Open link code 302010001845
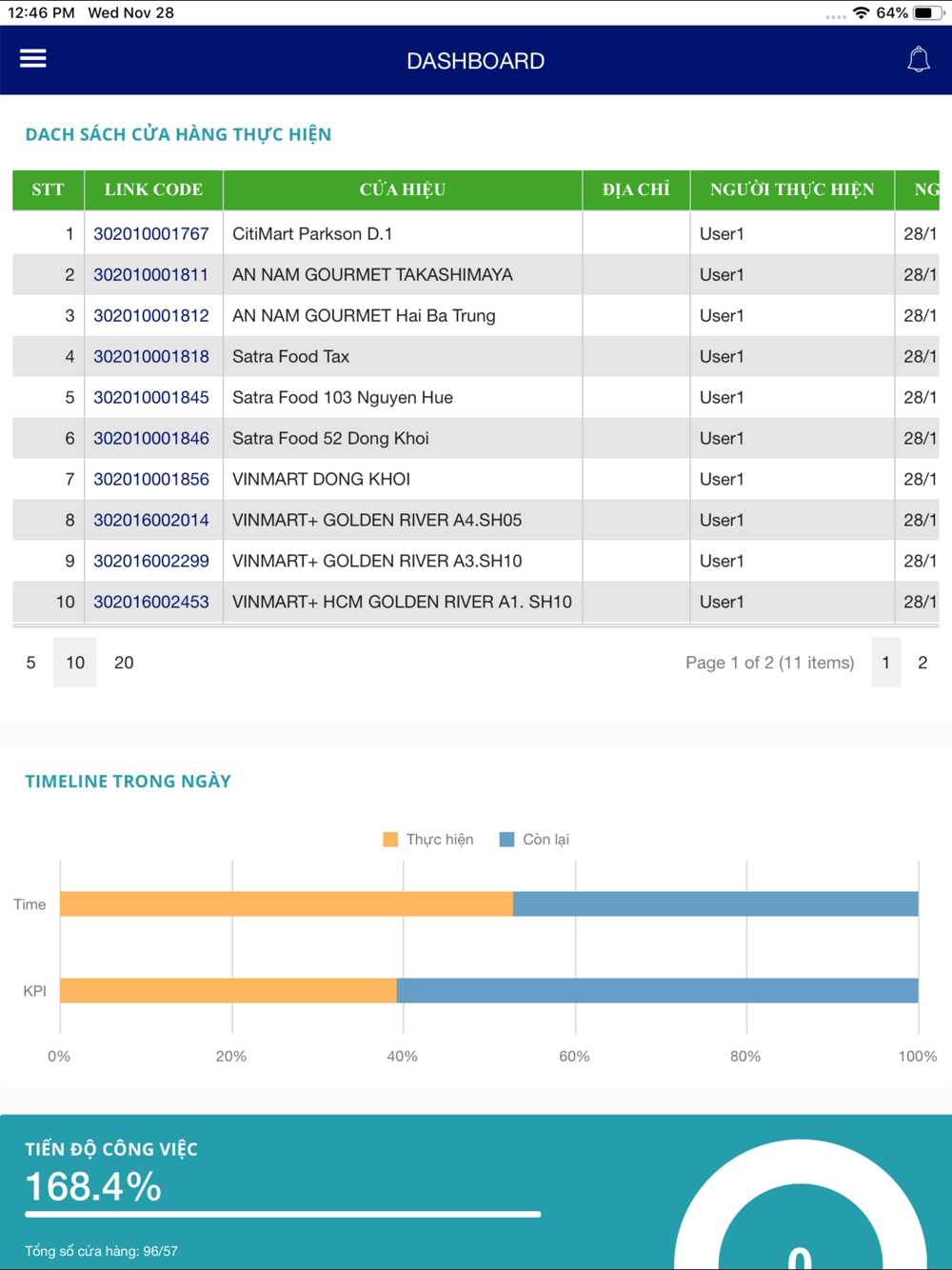 point(151,398)
